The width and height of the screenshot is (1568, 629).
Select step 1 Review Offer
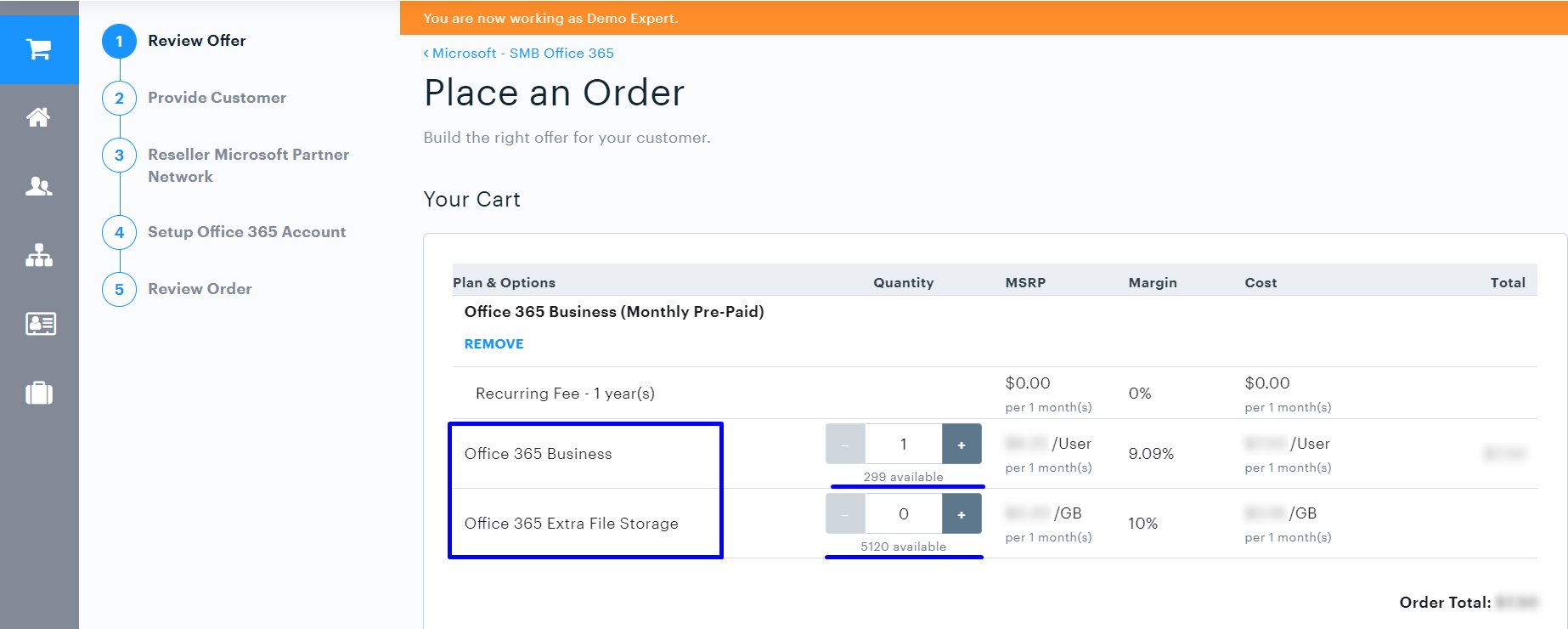pos(174,41)
